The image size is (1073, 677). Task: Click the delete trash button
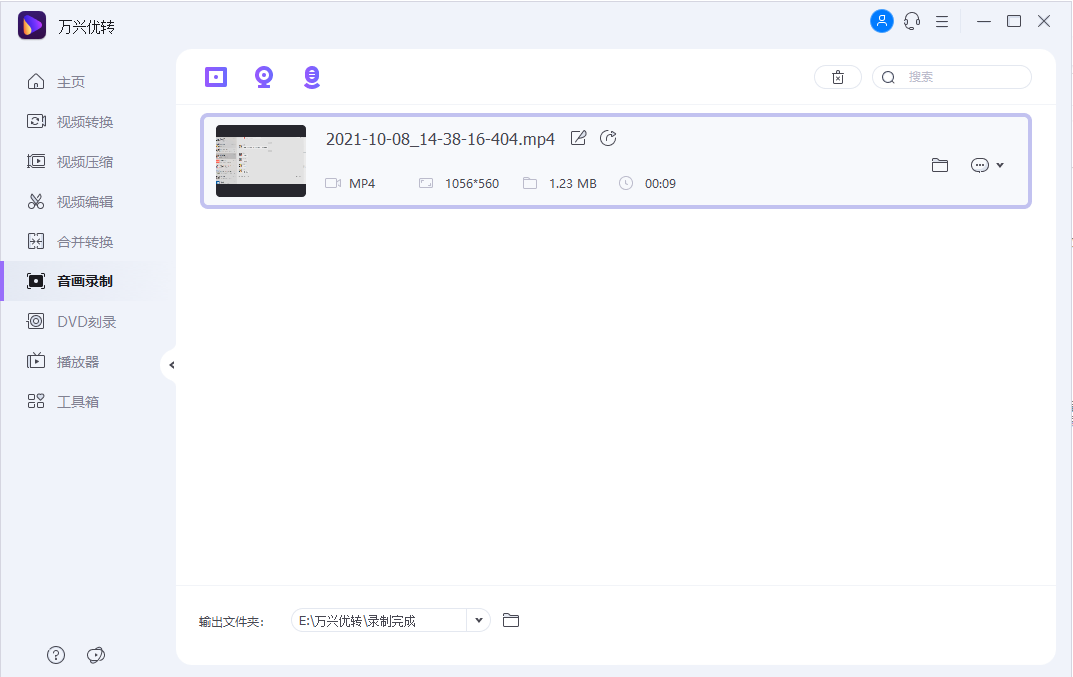(838, 77)
